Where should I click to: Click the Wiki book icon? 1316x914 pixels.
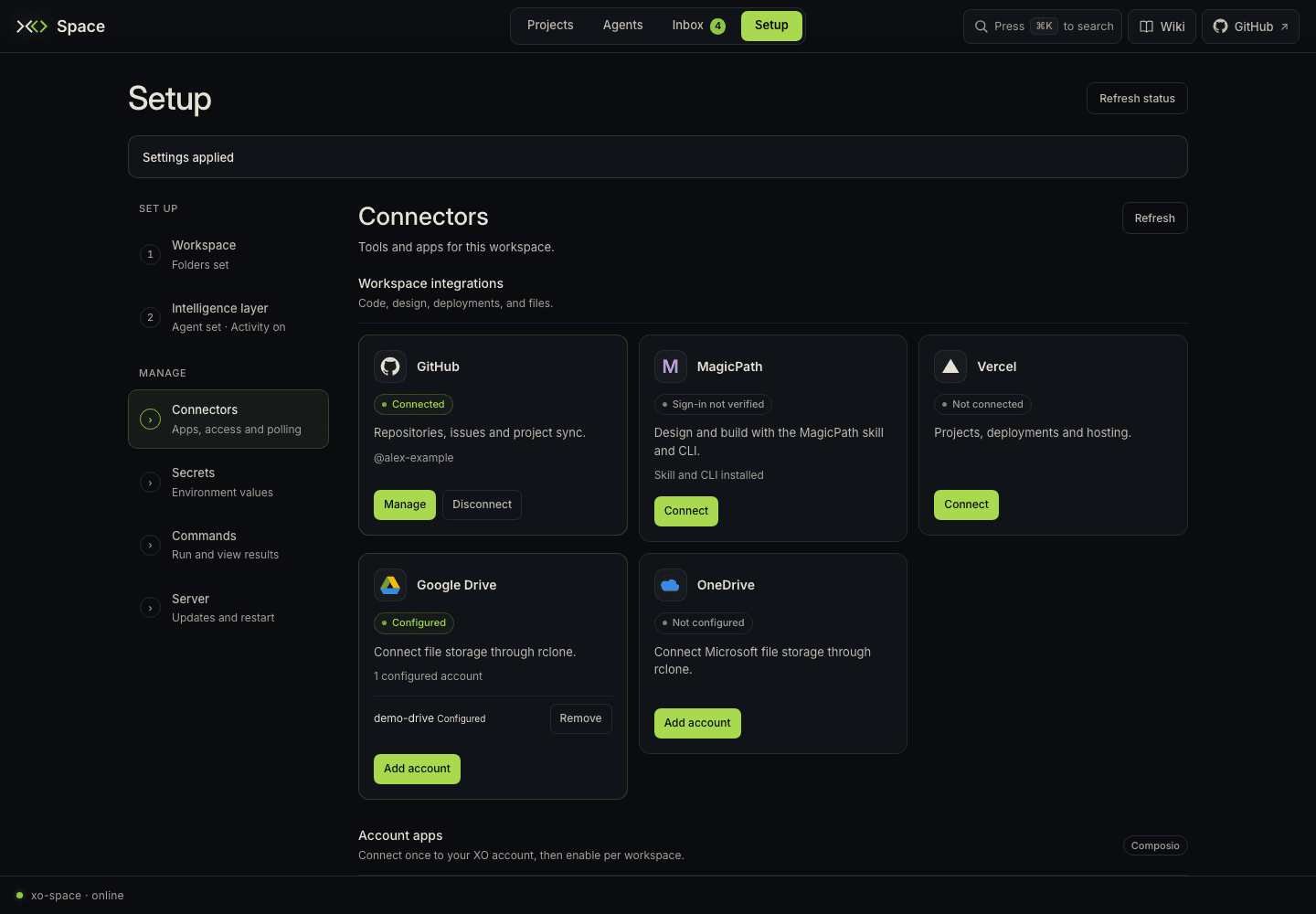pyautogui.click(x=1146, y=27)
